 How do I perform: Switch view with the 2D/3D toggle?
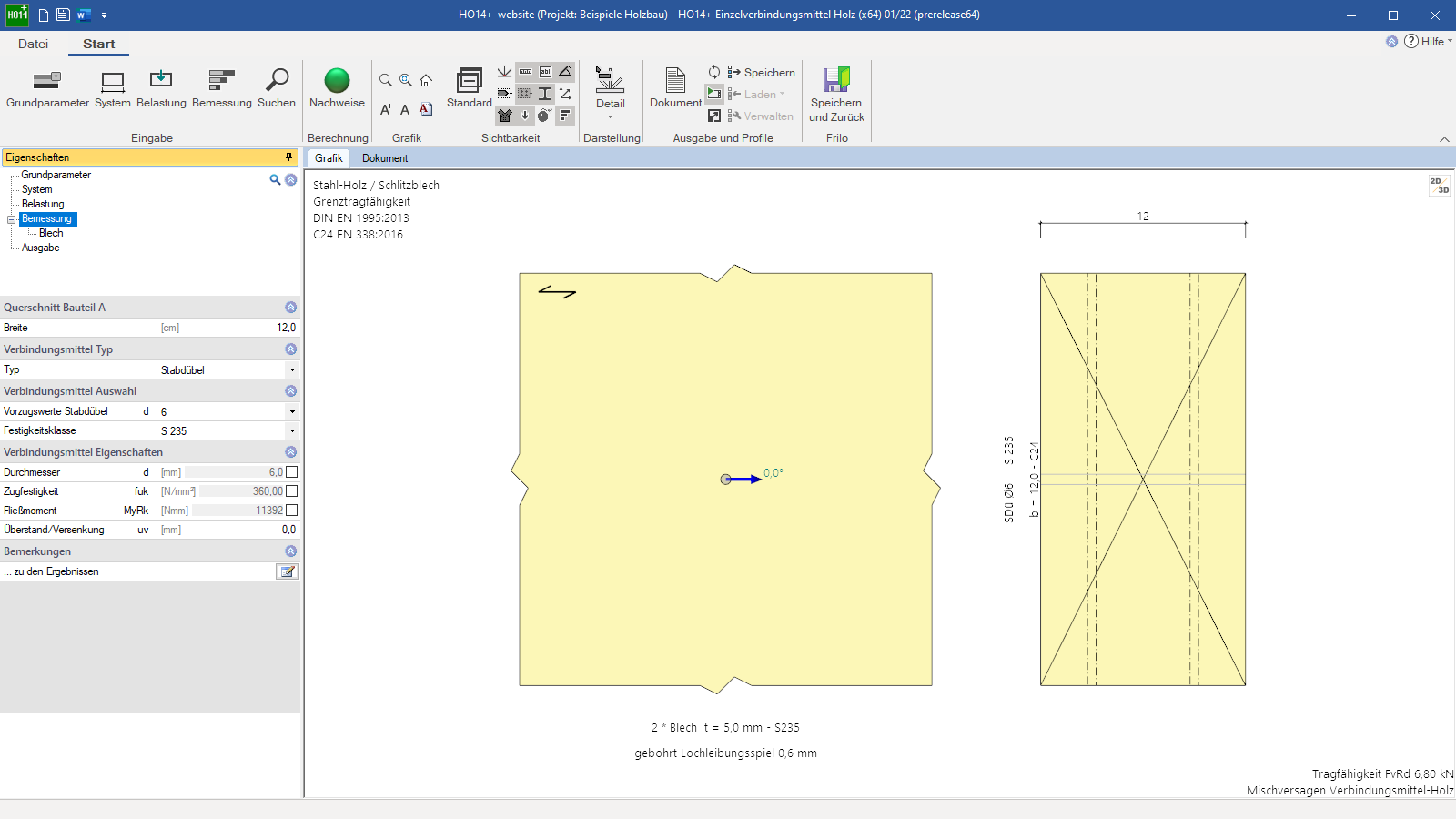coord(1439,186)
